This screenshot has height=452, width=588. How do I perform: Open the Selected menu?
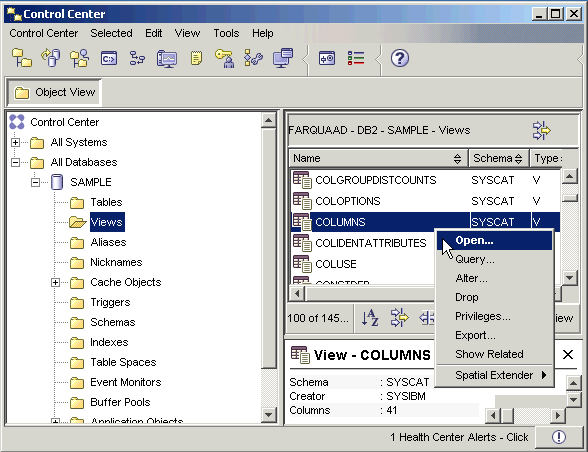tap(111, 33)
